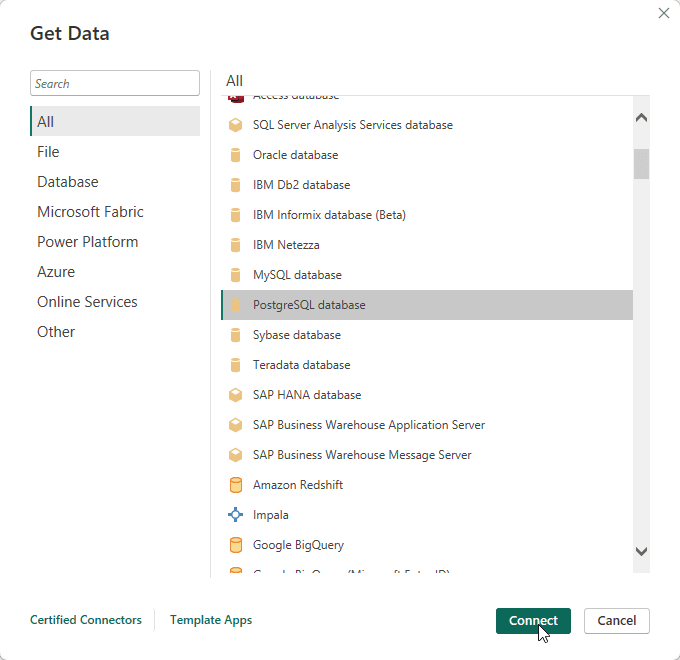
Task: Pick "IBM Informix database (Beta)" text
Action: 329,215
